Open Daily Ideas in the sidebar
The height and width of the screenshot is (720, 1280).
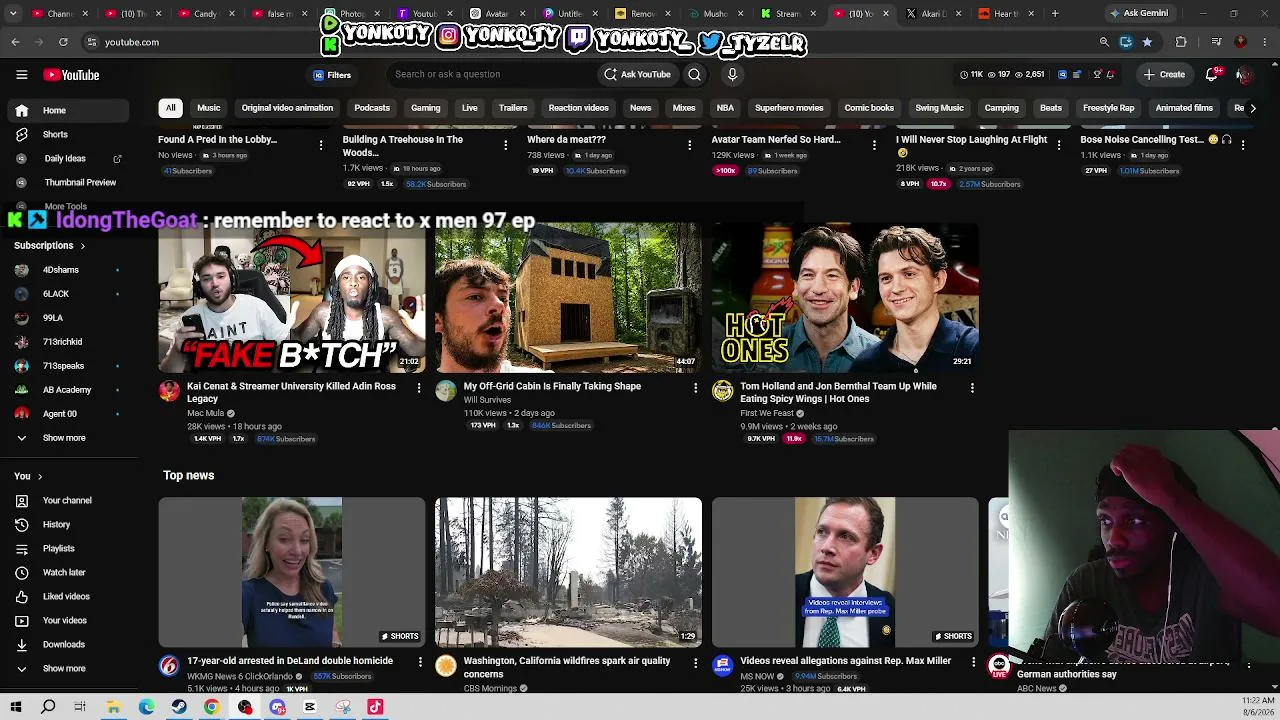pyautogui.click(x=65, y=158)
